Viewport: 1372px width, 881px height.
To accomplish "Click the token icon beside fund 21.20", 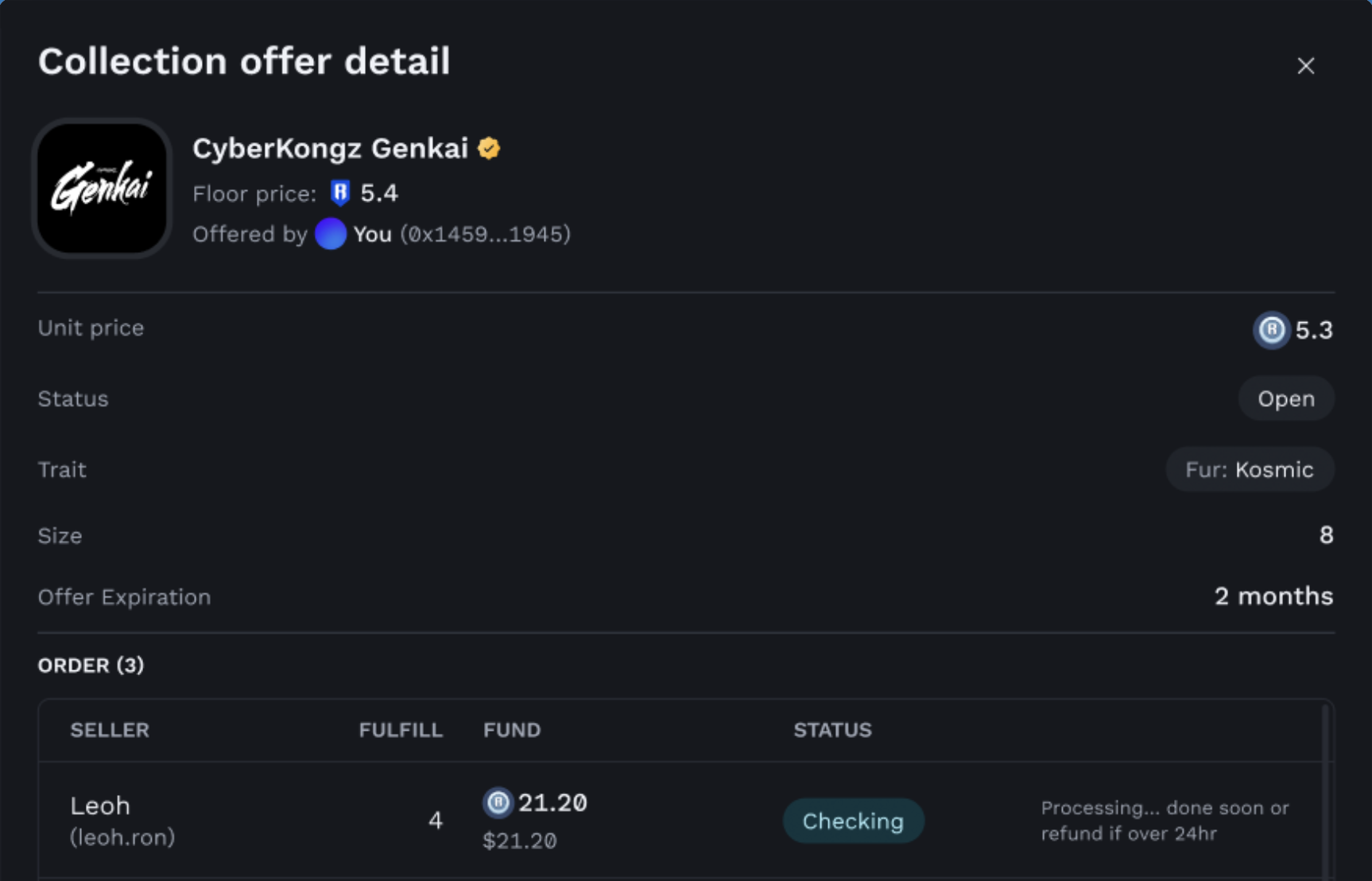I will tap(498, 803).
